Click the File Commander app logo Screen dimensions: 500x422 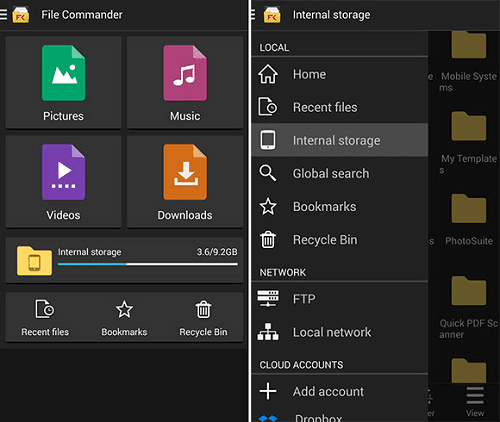pyautogui.click(x=21, y=15)
